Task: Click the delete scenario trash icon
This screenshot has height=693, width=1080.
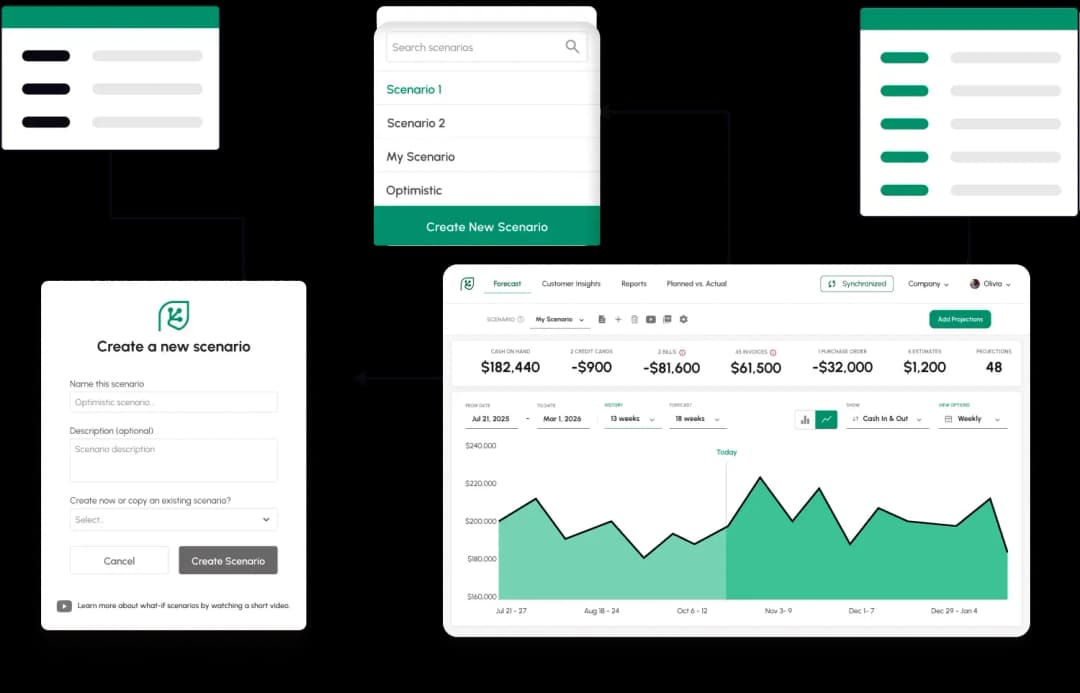Action: [x=634, y=319]
